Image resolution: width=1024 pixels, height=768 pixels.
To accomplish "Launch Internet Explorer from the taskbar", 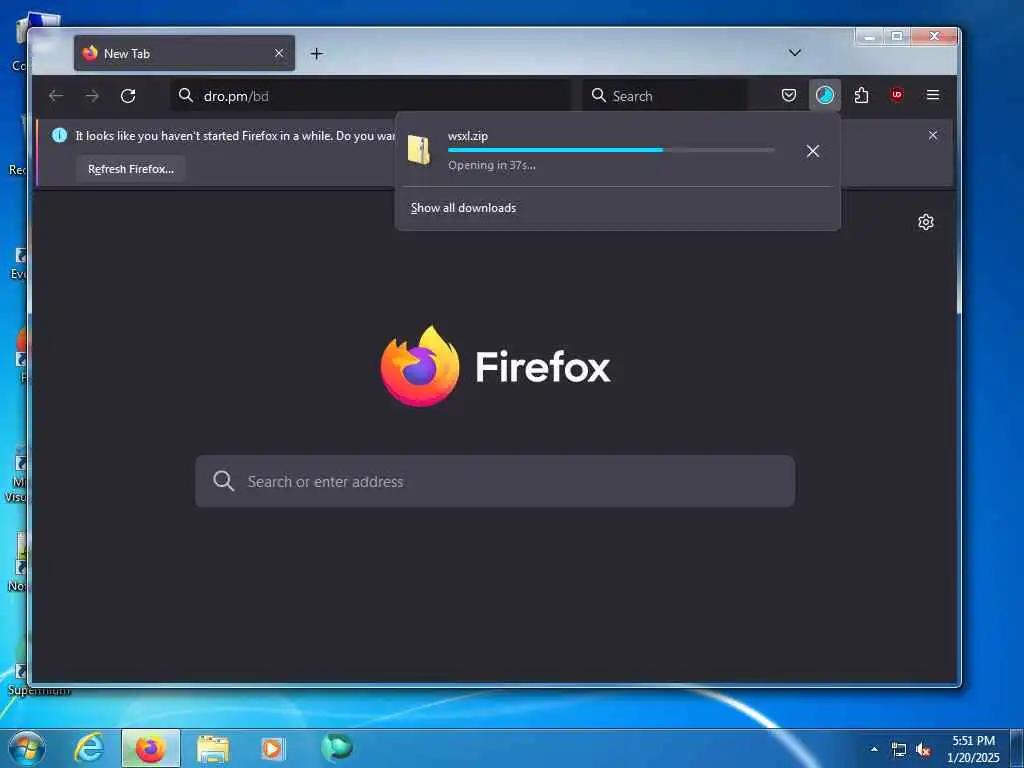I will pyautogui.click(x=89, y=748).
